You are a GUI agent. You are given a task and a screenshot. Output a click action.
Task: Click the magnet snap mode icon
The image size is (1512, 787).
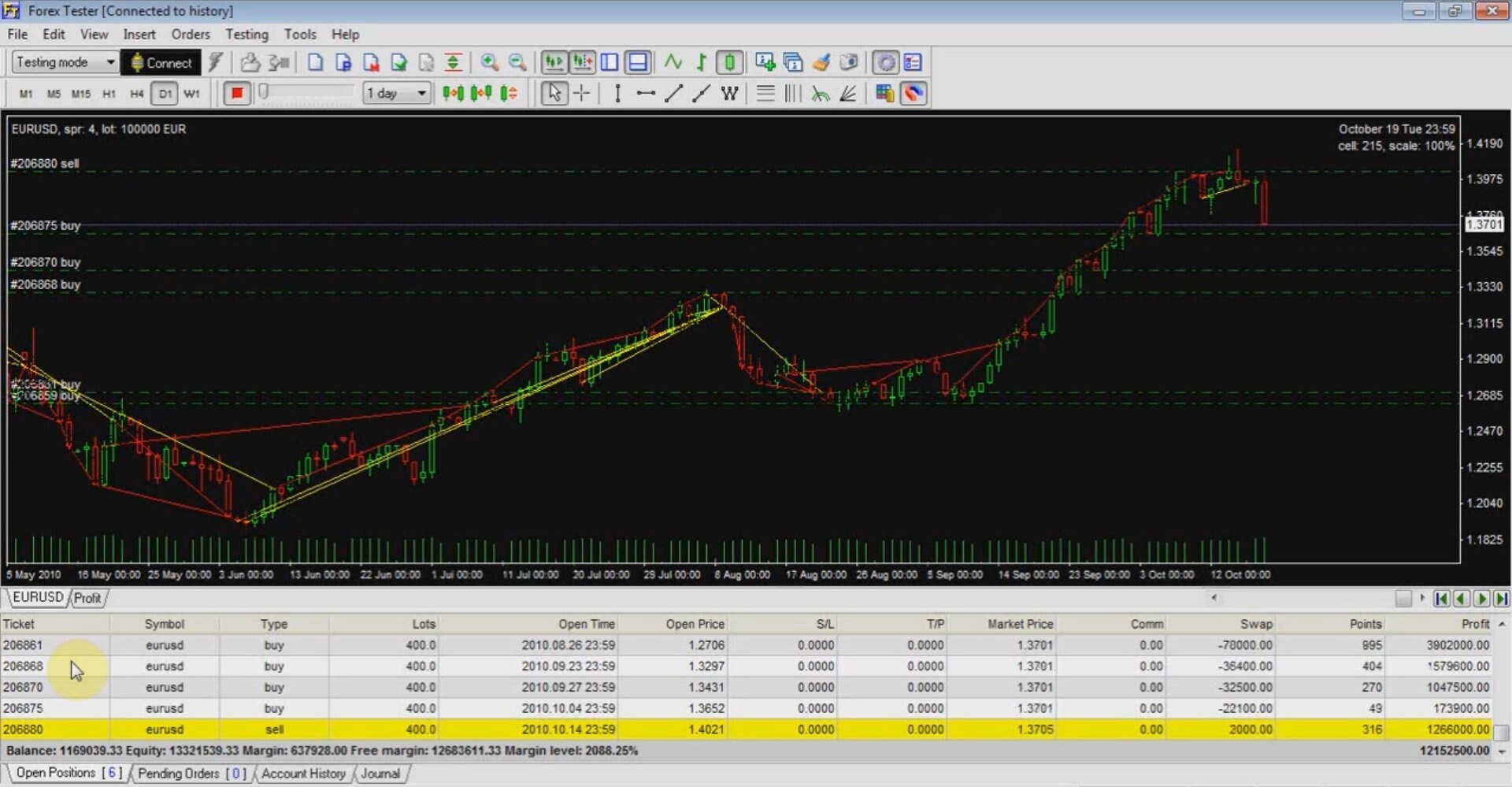(913, 93)
